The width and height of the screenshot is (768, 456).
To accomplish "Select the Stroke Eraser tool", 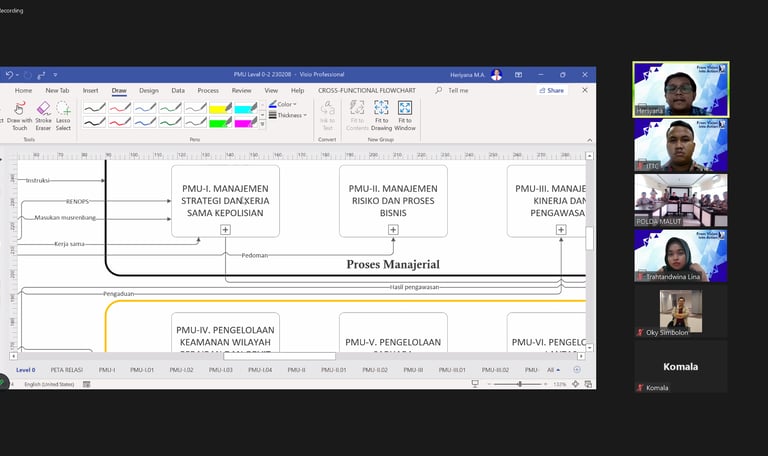I will coord(43,116).
